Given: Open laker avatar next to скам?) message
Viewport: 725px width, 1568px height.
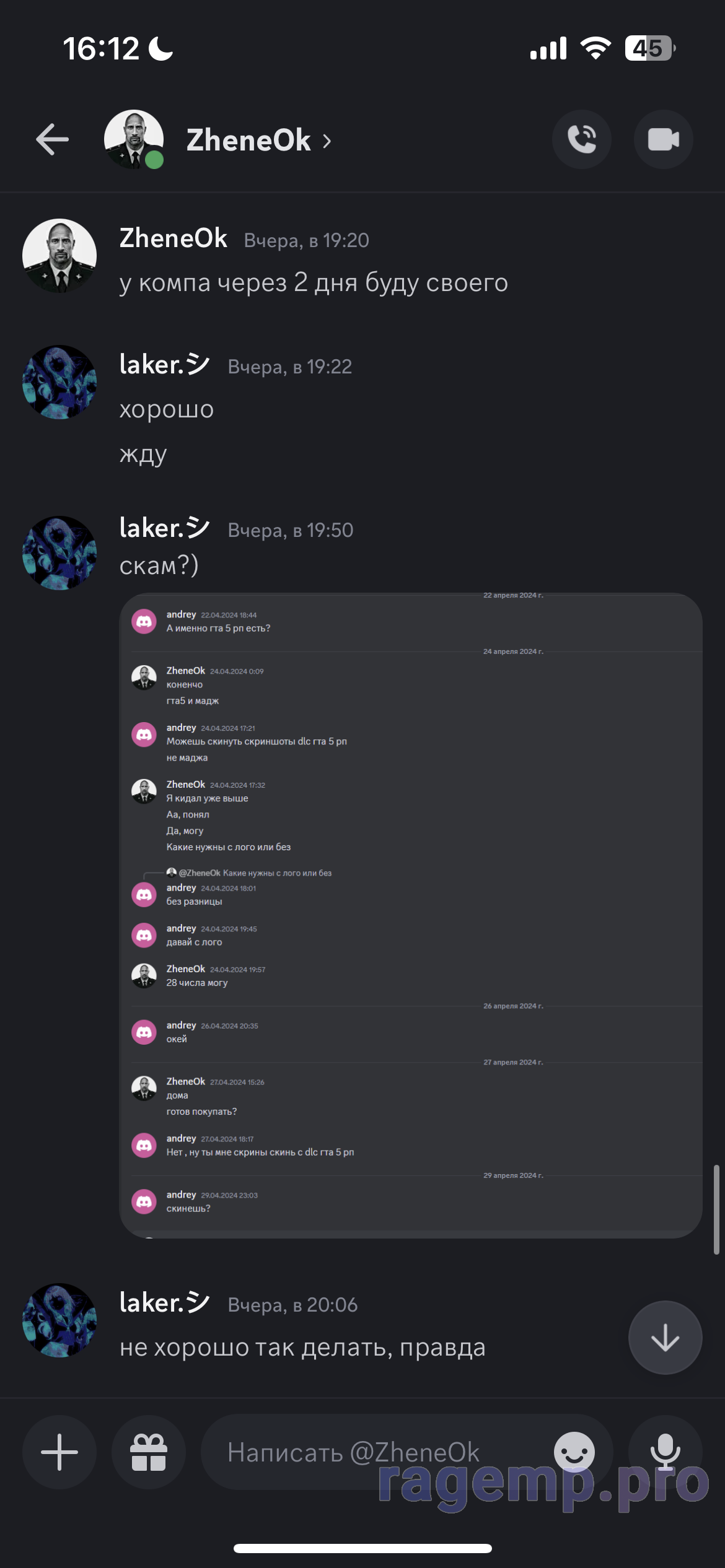Looking at the screenshot, I should pyautogui.click(x=59, y=553).
